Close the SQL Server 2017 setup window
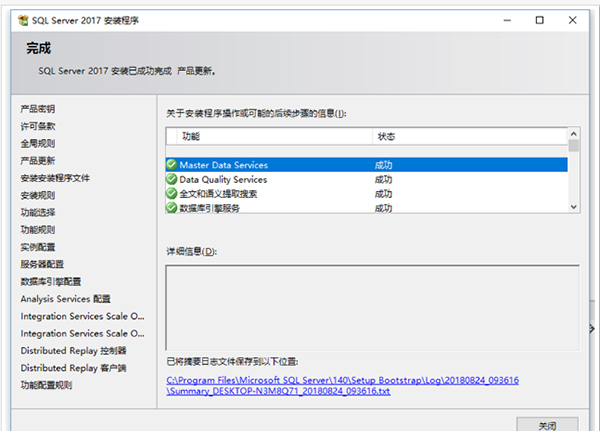 coord(572,20)
